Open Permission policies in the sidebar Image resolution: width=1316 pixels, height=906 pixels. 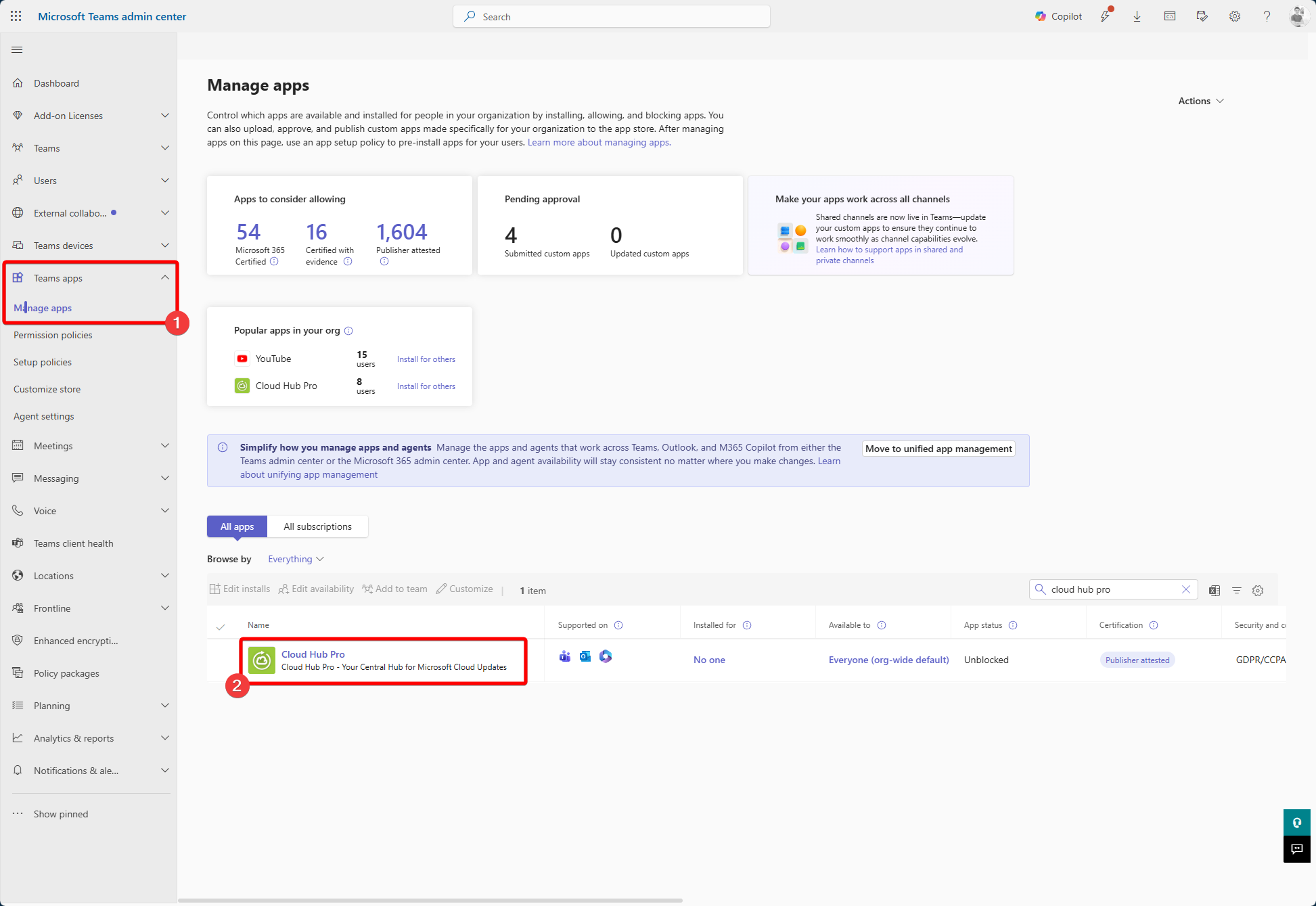coord(53,335)
